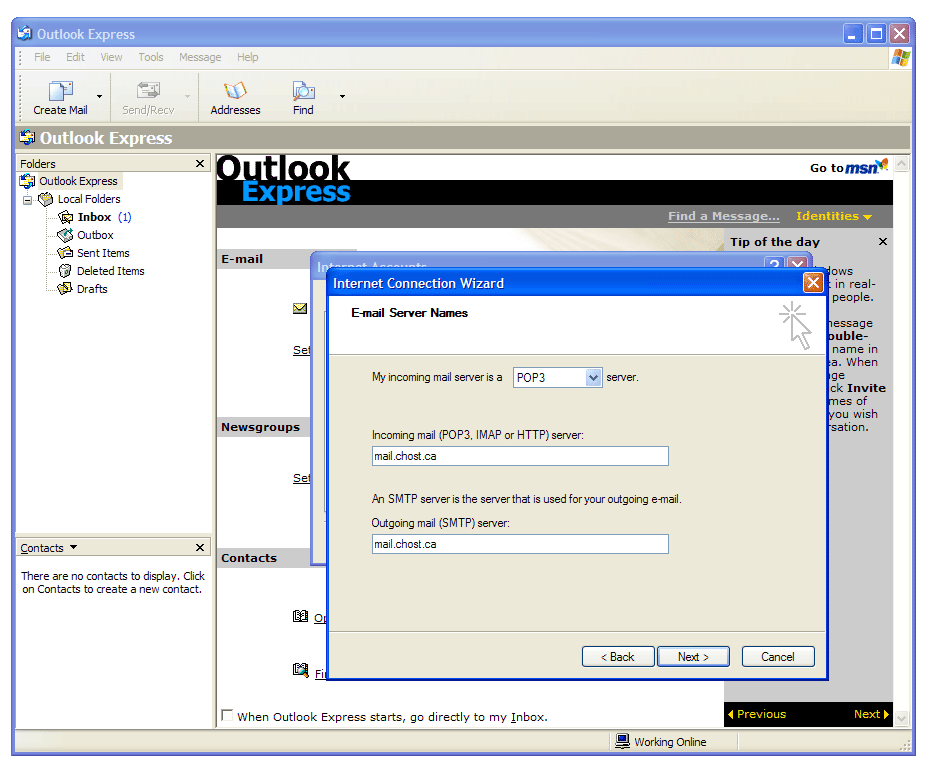
Task: Open the Identities dropdown
Action: click(834, 216)
